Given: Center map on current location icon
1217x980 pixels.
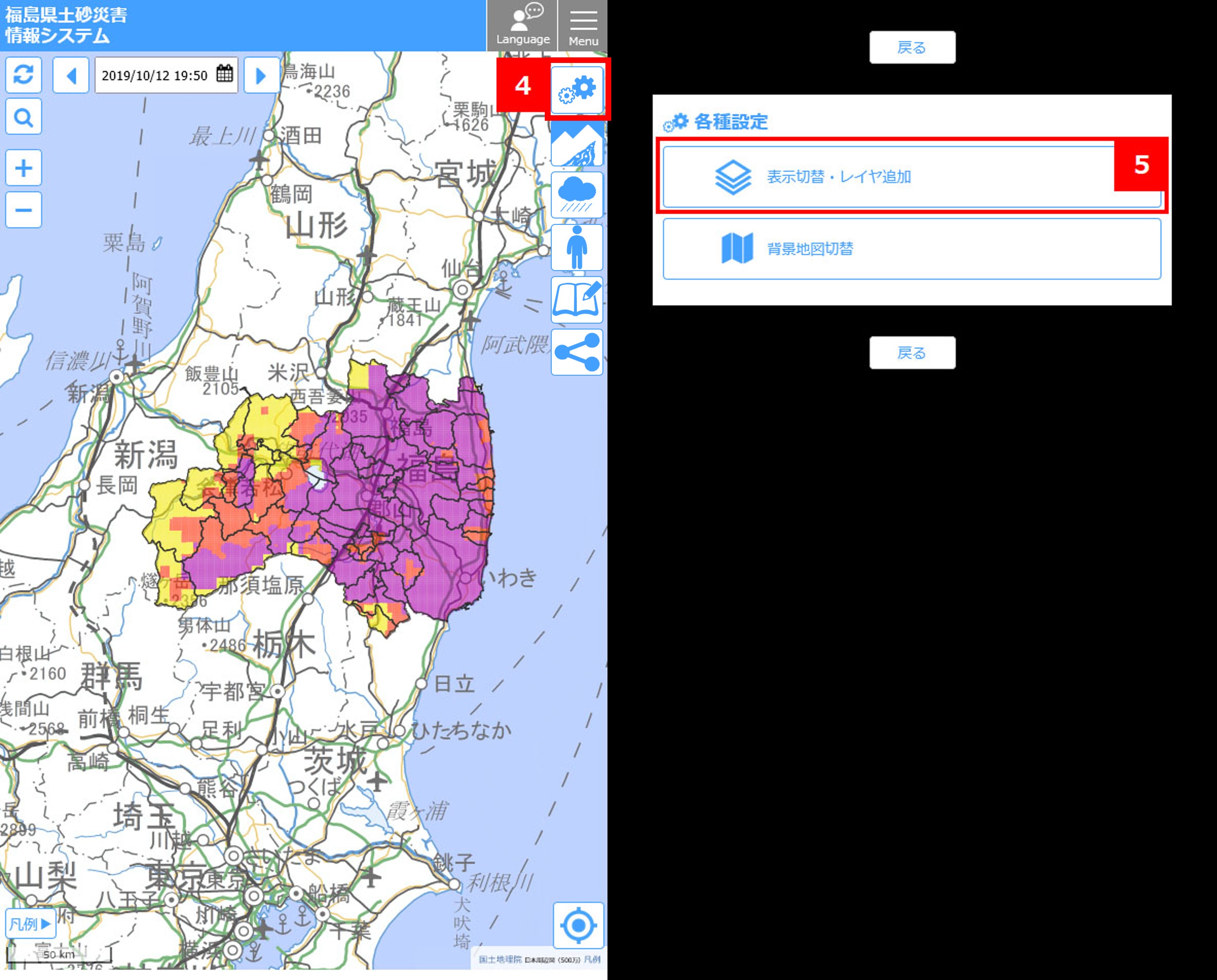Looking at the screenshot, I should [578, 926].
